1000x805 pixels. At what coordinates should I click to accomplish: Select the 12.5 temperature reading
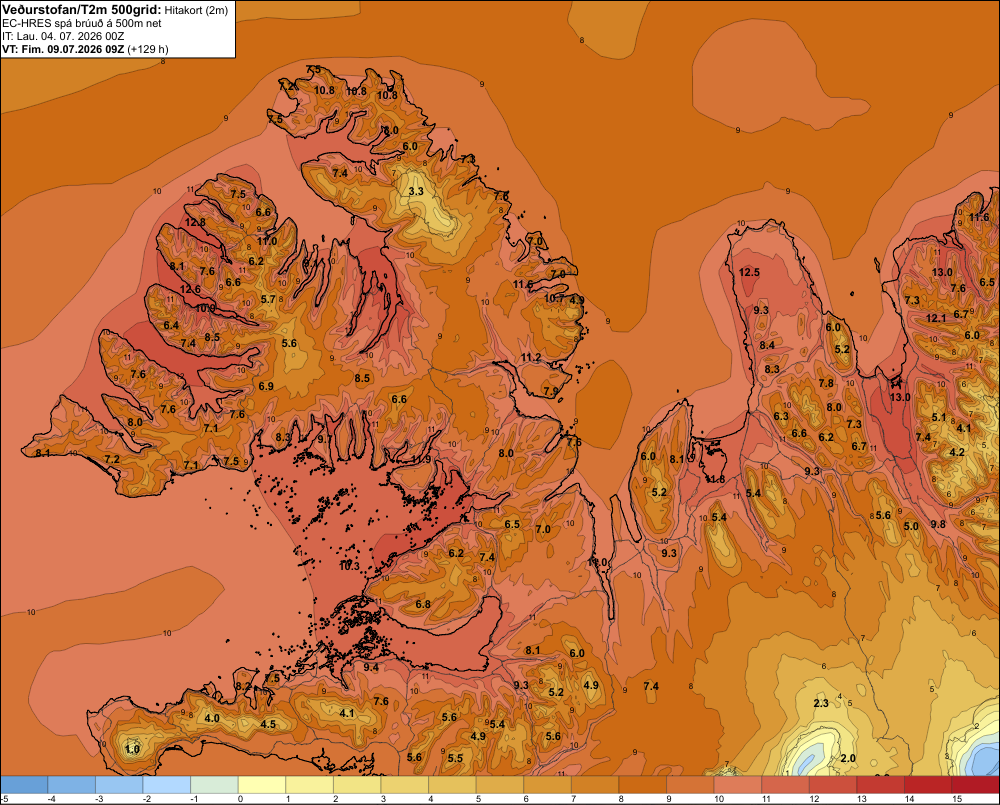pyautogui.click(x=749, y=272)
